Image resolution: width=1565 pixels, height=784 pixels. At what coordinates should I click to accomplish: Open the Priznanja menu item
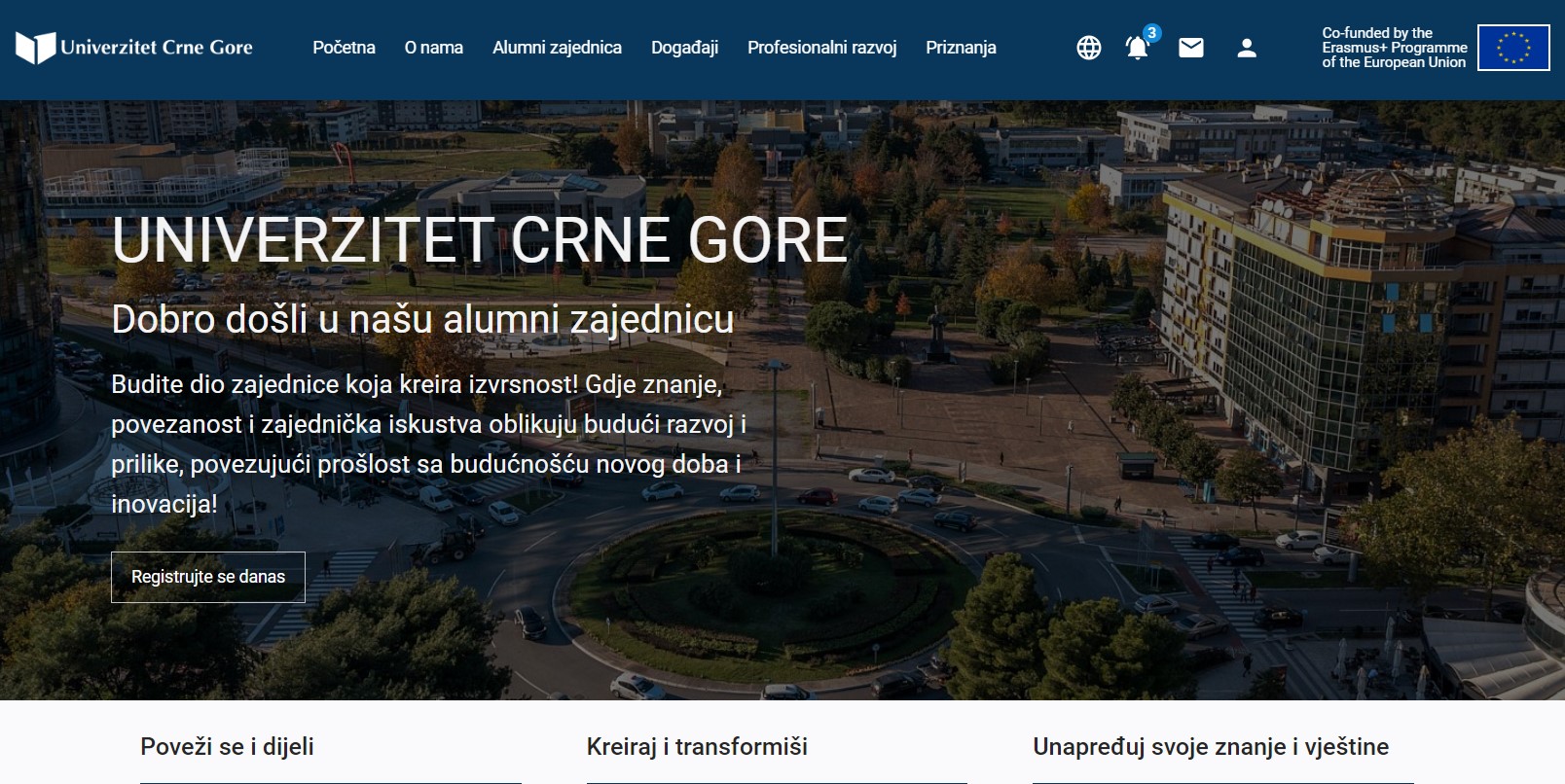pos(961,48)
